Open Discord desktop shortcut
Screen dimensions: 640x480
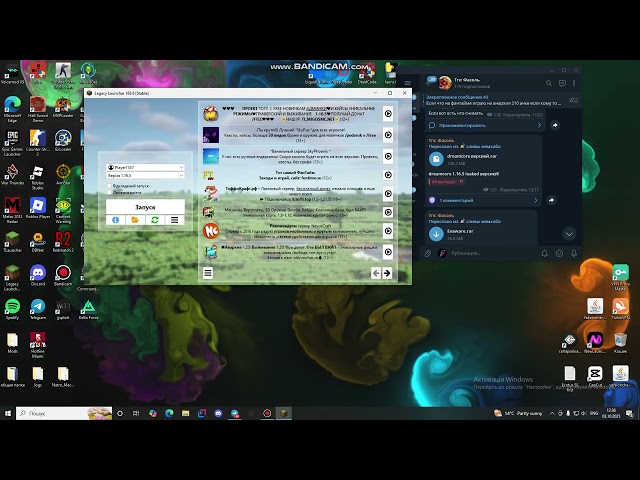38,275
